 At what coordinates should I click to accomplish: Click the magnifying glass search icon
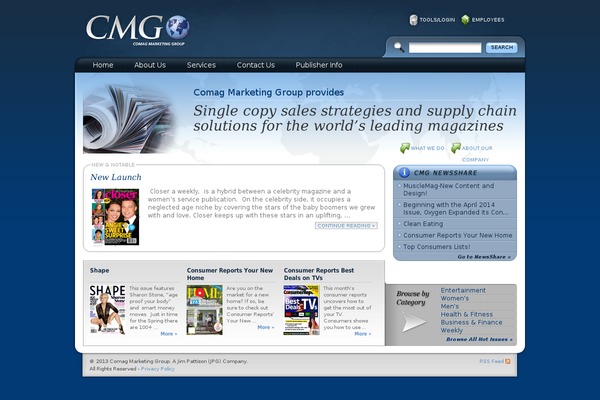[x=399, y=47]
